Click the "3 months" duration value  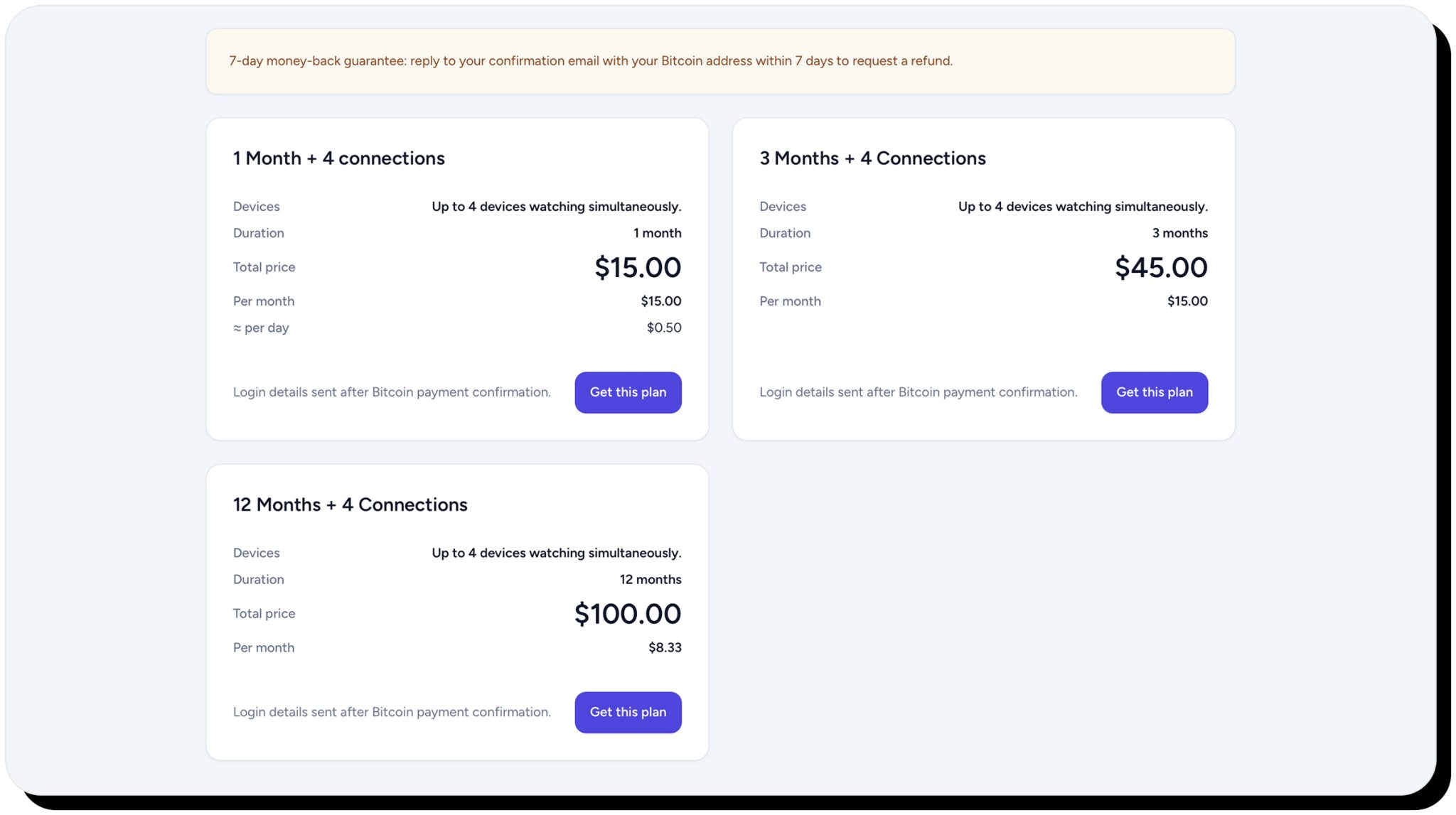tap(1179, 233)
